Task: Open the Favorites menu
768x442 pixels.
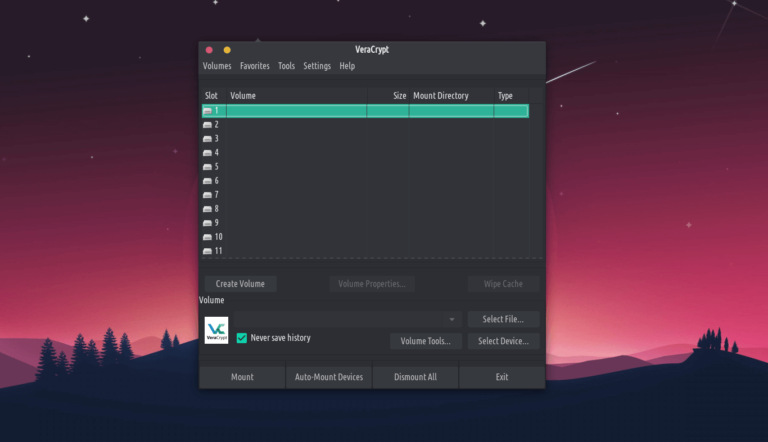Action: point(255,66)
